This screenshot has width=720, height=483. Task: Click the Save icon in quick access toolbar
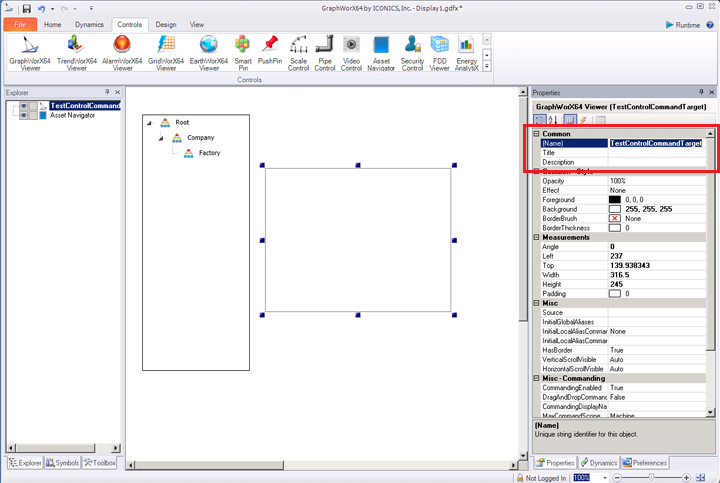click(x=26, y=9)
